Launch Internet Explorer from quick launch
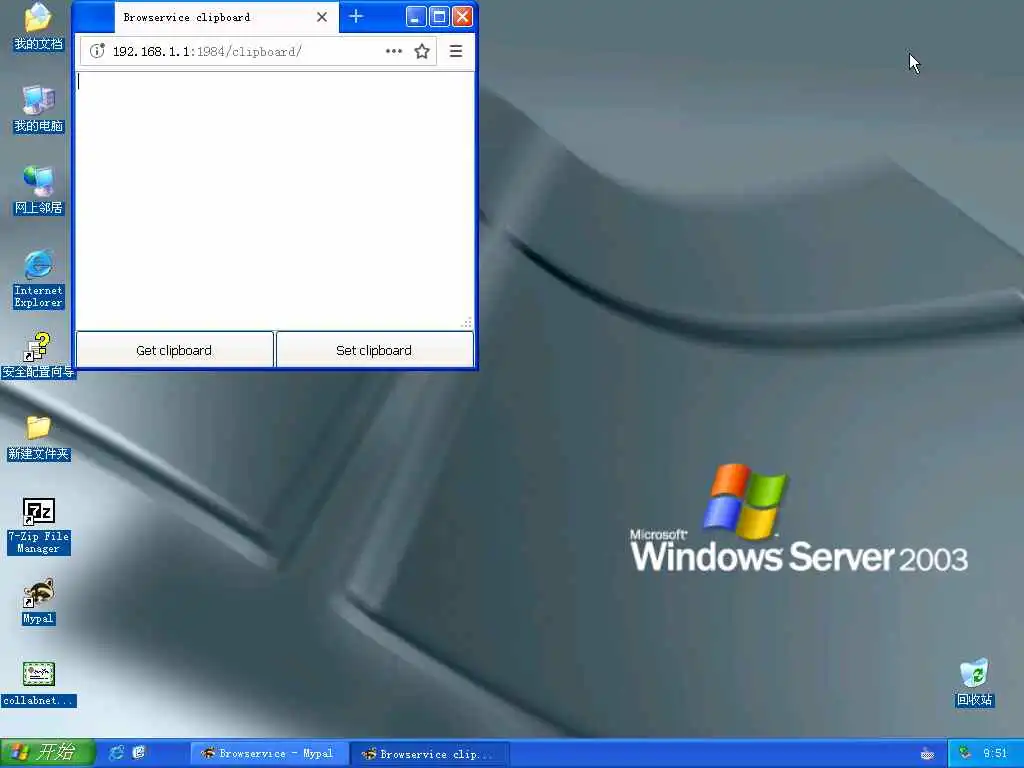Viewport: 1024px width, 768px height. pos(116,753)
